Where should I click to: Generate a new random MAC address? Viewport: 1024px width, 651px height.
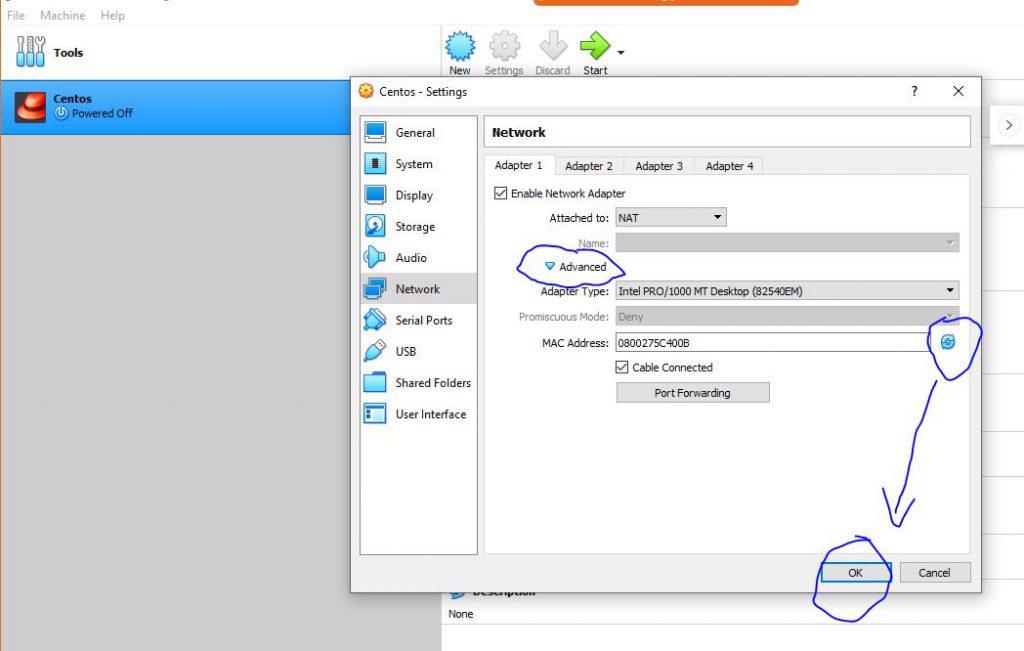pos(948,342)
